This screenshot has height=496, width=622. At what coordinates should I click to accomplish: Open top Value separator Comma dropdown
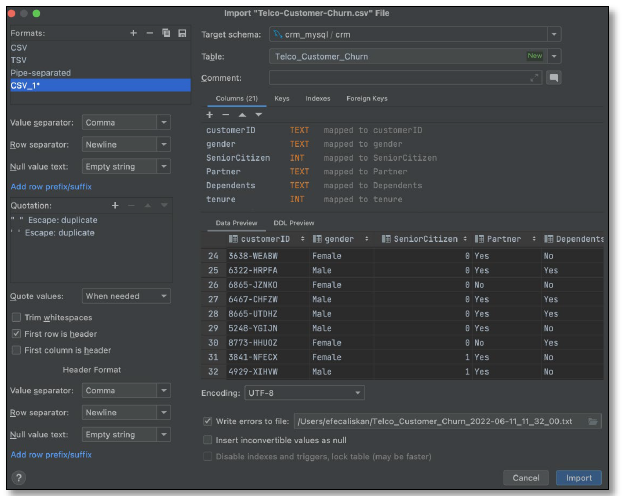click(126, 123)
